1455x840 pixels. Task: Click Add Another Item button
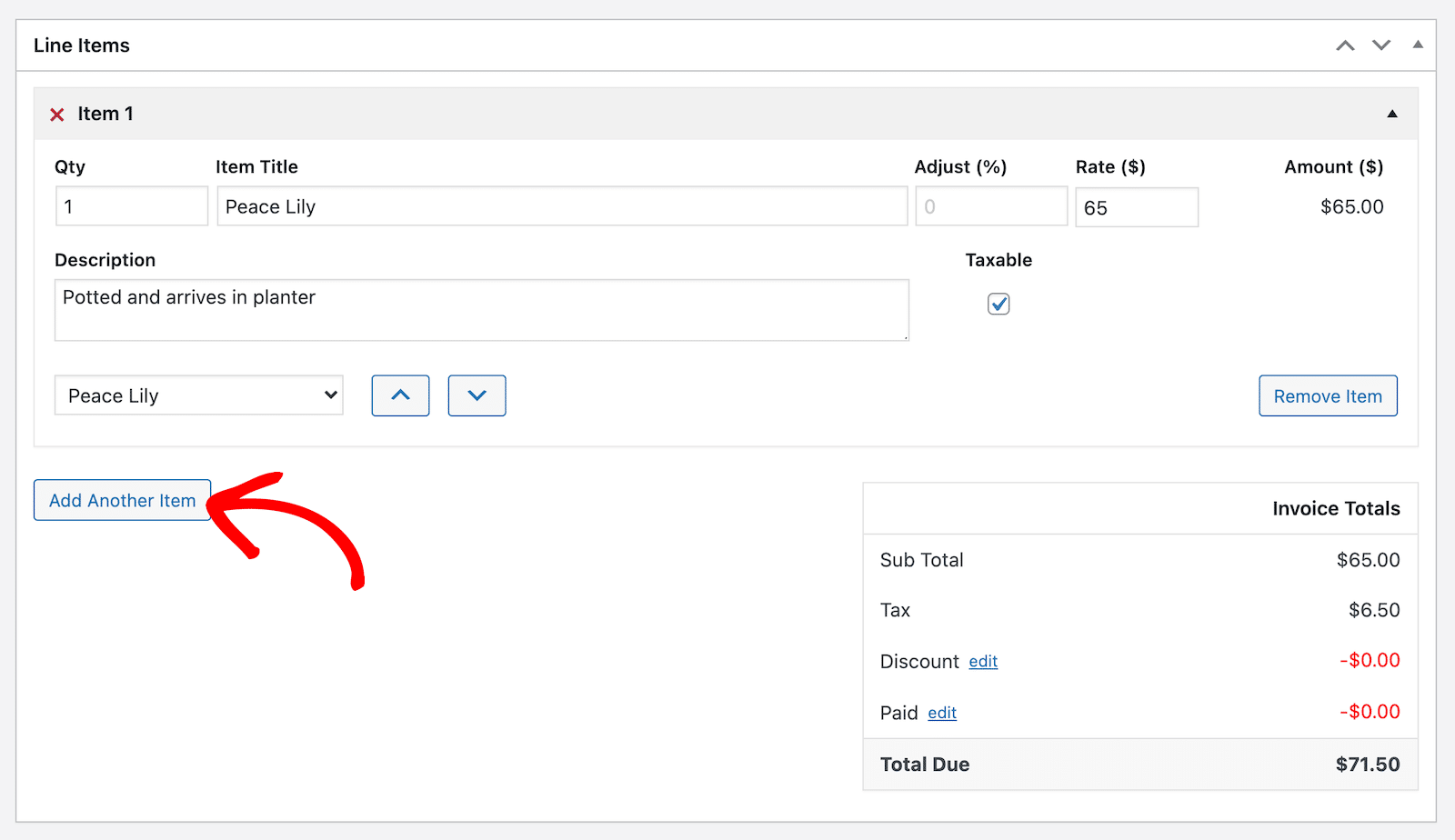click(x=122, y=500)
